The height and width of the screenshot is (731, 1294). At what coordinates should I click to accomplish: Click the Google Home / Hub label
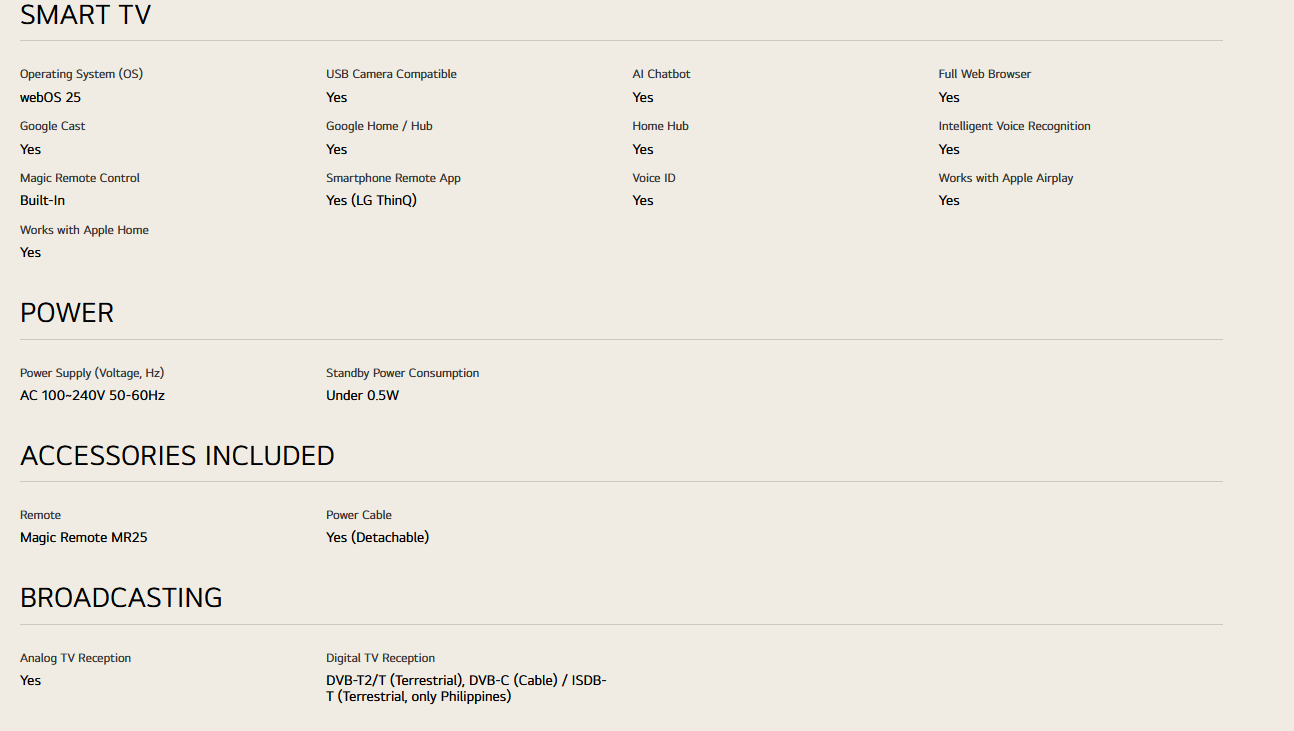point(379,126)
